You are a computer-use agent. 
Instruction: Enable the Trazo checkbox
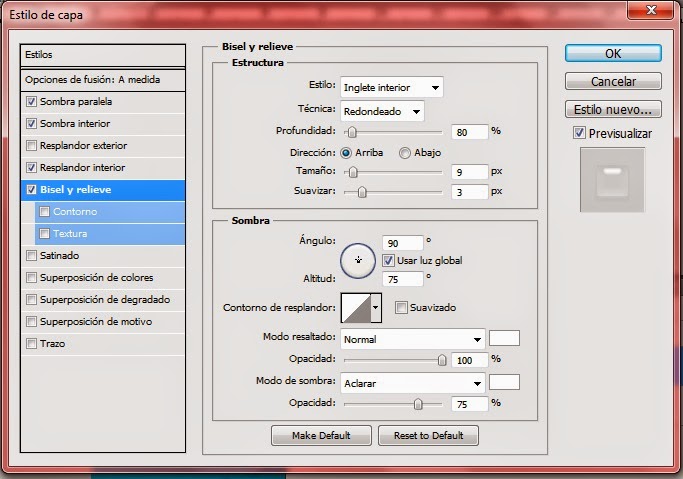click(31, 344)
